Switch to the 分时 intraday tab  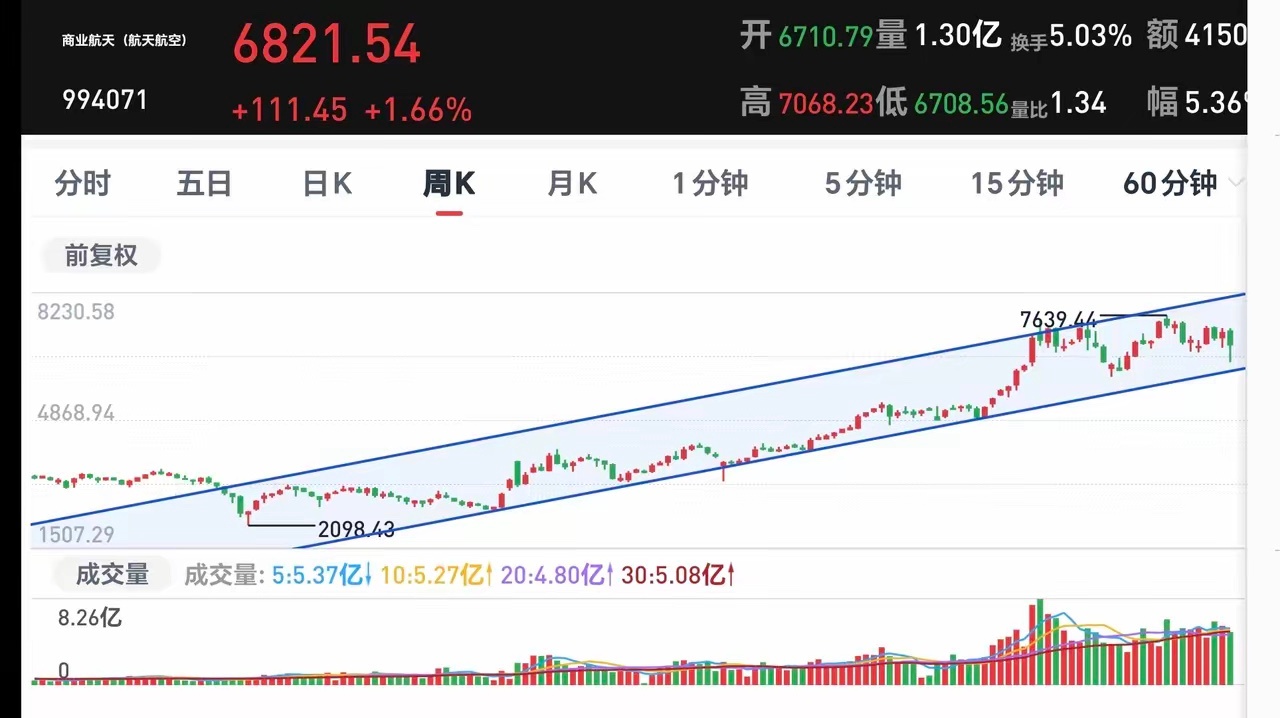(x=82, y=184)
